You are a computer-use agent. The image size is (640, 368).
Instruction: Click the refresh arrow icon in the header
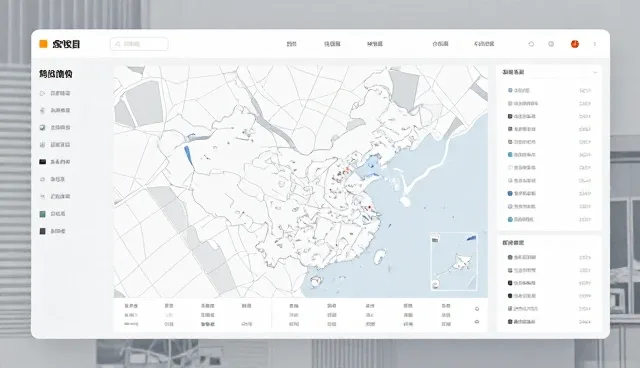click(x=531, y=44)
